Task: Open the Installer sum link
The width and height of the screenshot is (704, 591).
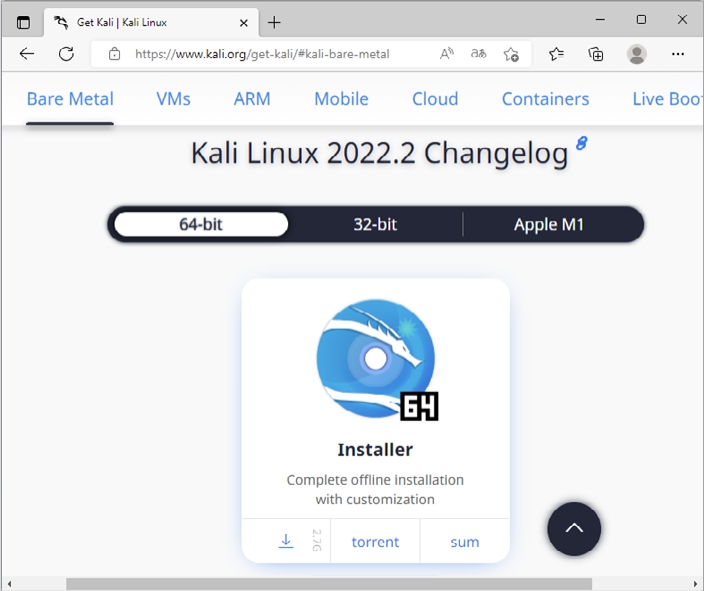Action: click(465, 542)
